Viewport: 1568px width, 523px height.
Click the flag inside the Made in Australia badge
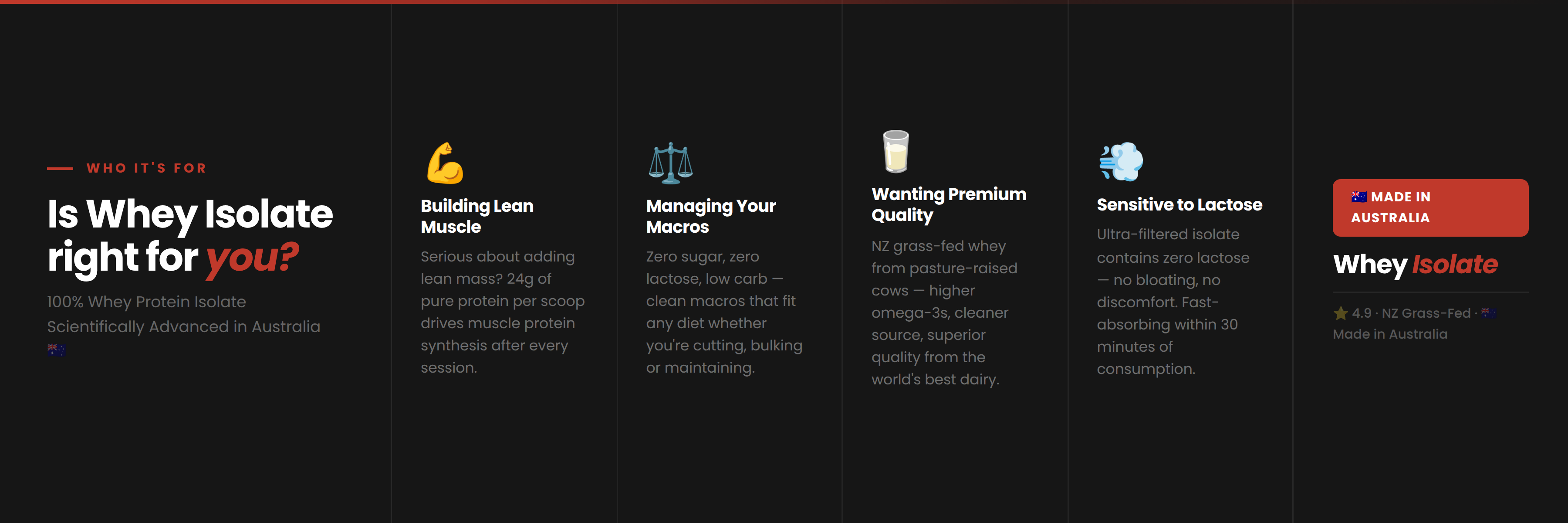(x=1358, y=197)
